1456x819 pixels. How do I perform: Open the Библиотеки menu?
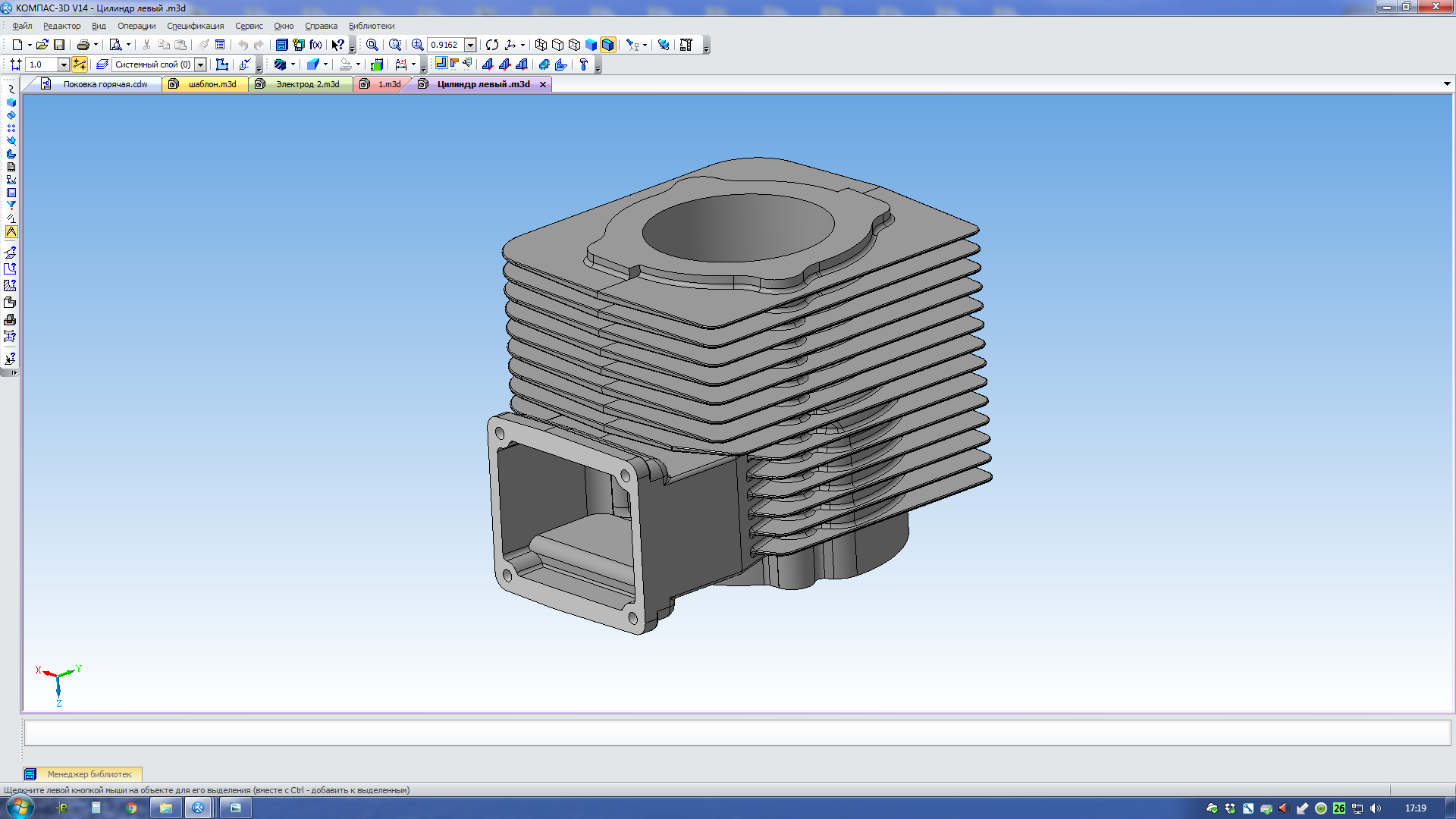372,26
